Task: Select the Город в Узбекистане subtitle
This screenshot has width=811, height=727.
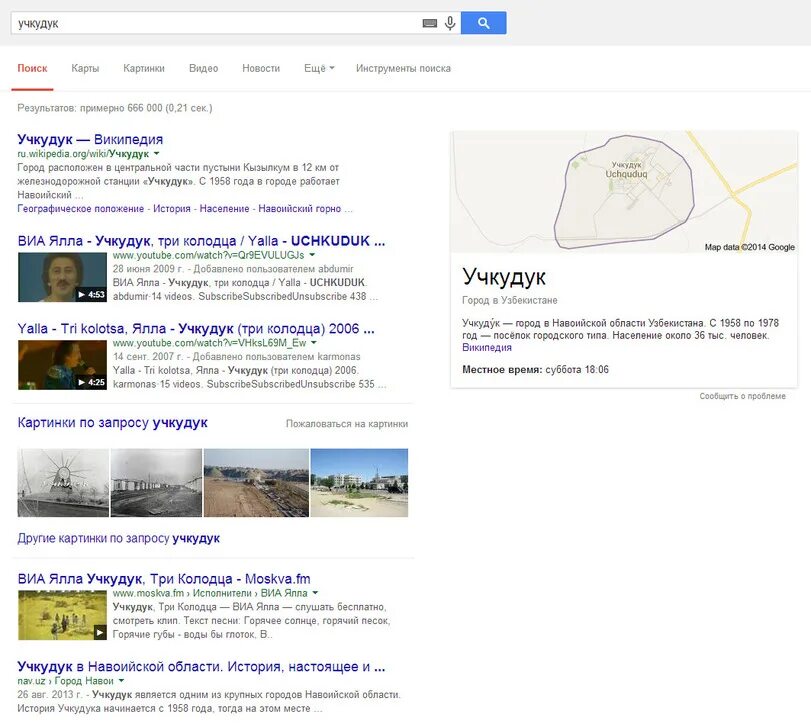Action: [x=509, y=300]
